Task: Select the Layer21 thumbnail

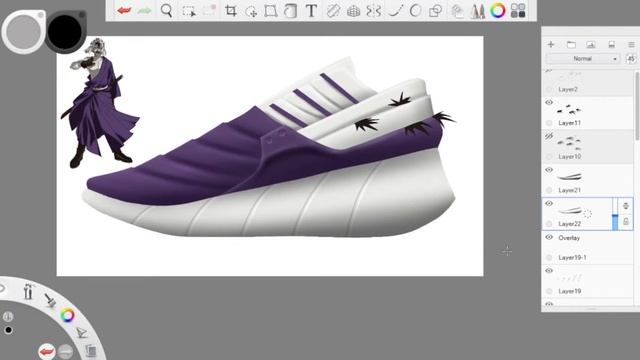Action: click(569, 176)
